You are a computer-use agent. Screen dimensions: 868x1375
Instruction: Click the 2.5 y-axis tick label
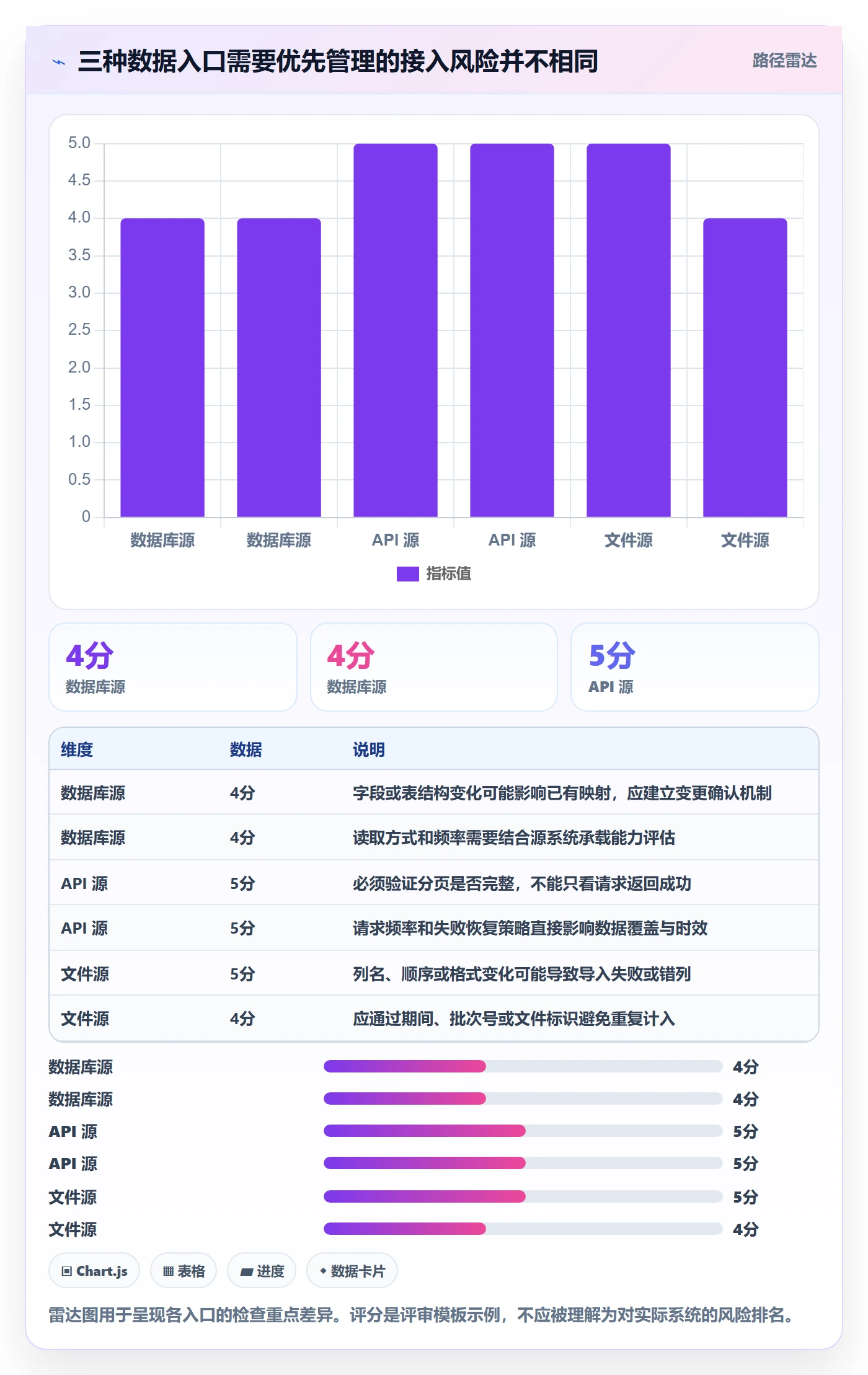point(79,330)
